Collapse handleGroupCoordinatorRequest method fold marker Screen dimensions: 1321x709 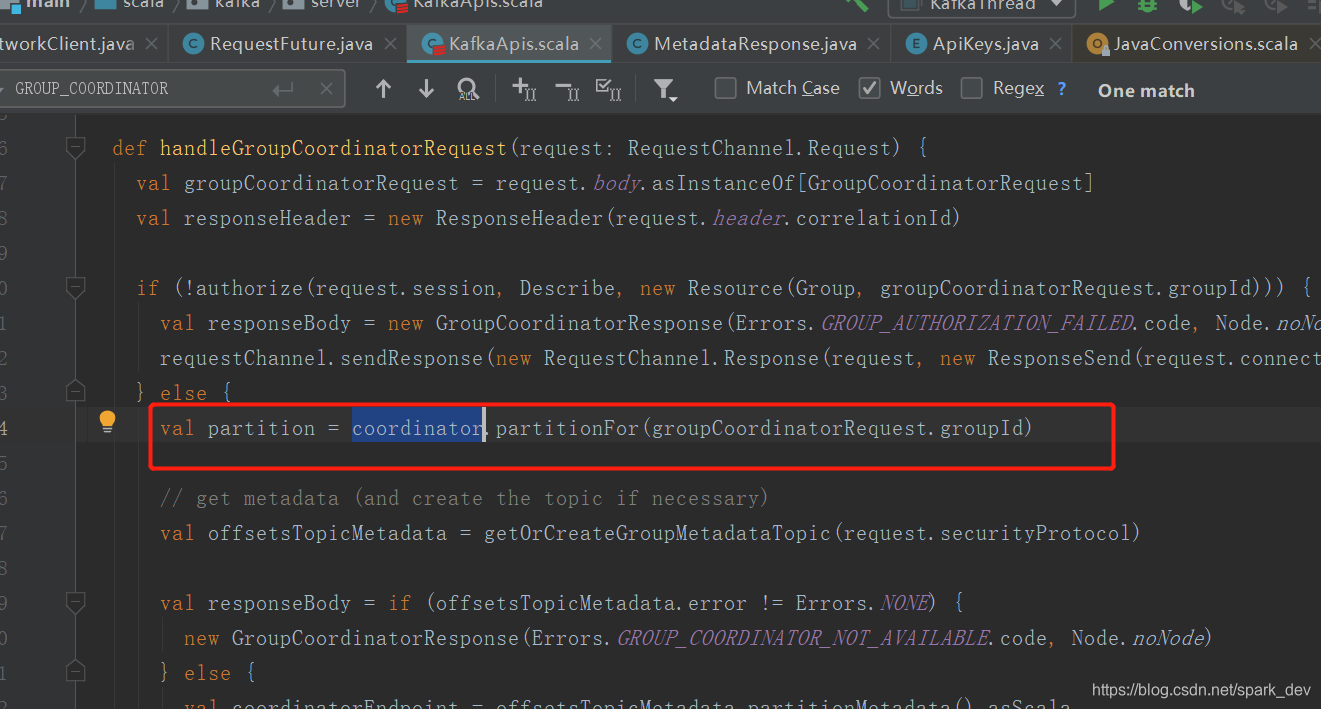tap(75, 148)
